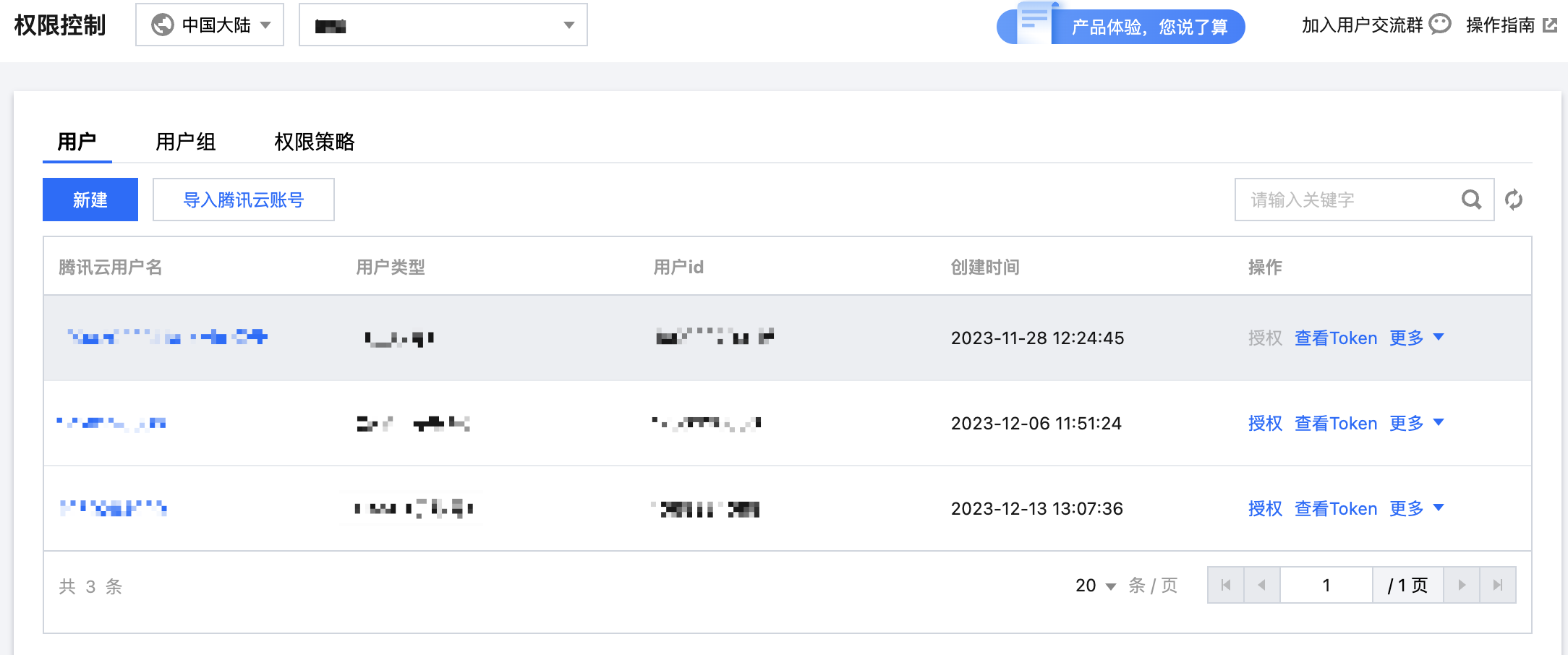Change the 20 条/页 page size
The image size is (1568, 655).
(1095, 586)
